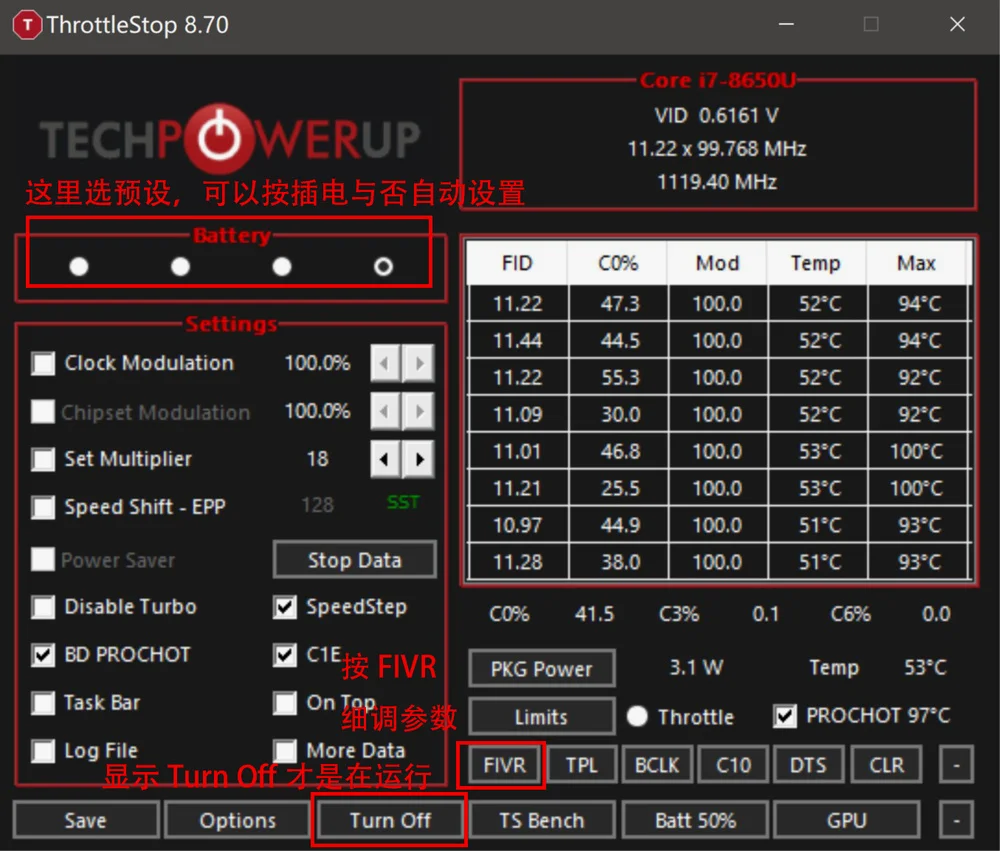Decrease Clock Modulation with left arrow
This screenshot has width=1000, height=851.
(x=385, y=363)
